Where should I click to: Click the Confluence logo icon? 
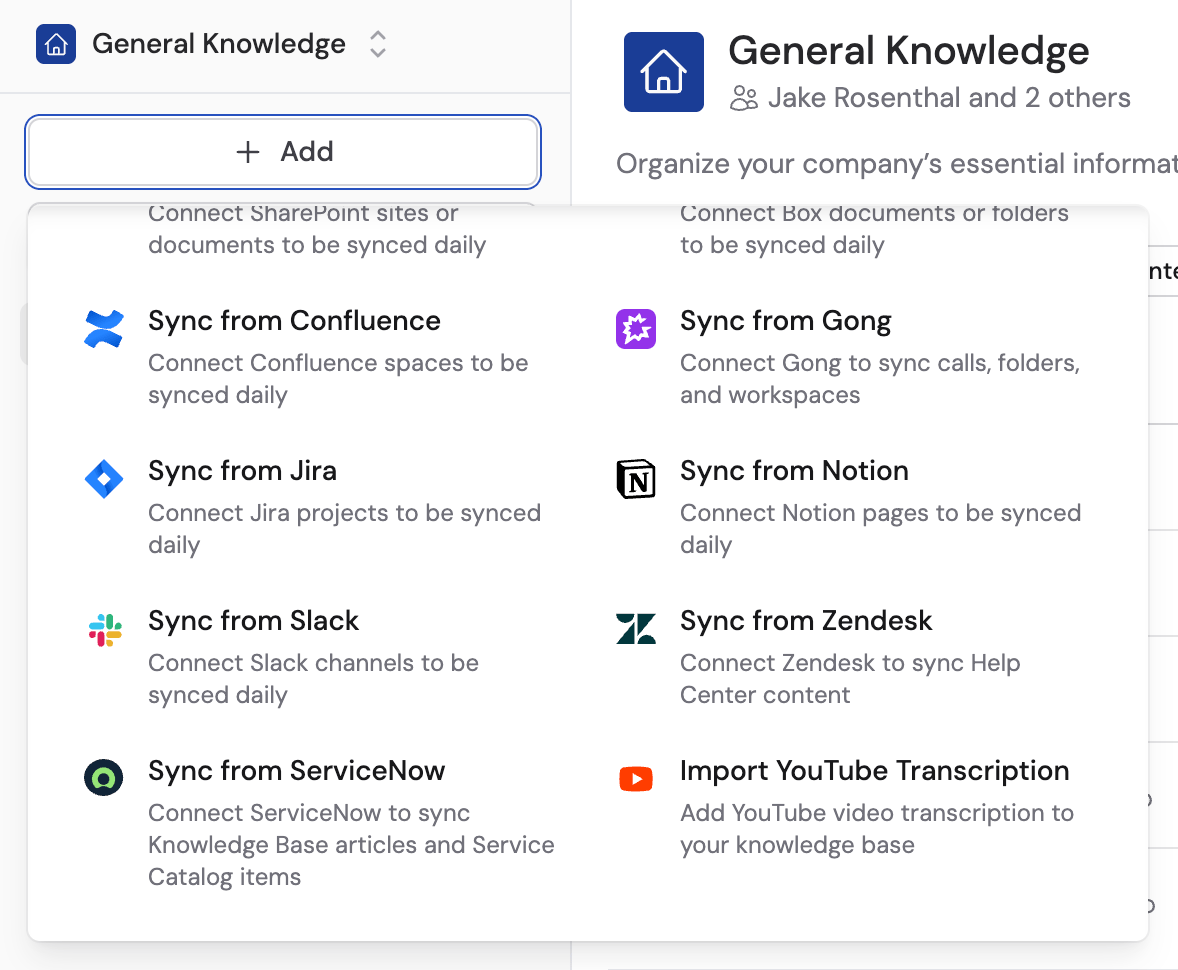tap(104, 329)
